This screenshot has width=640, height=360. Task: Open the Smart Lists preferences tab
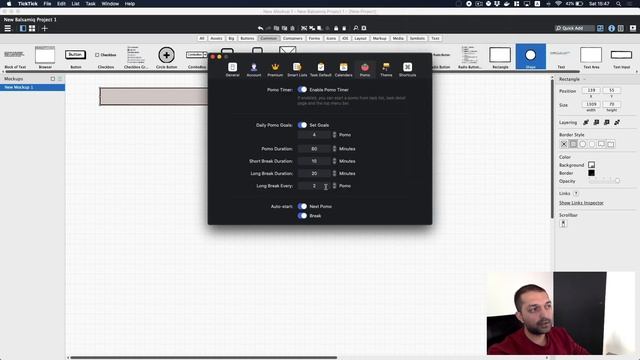tap(297, 69)
